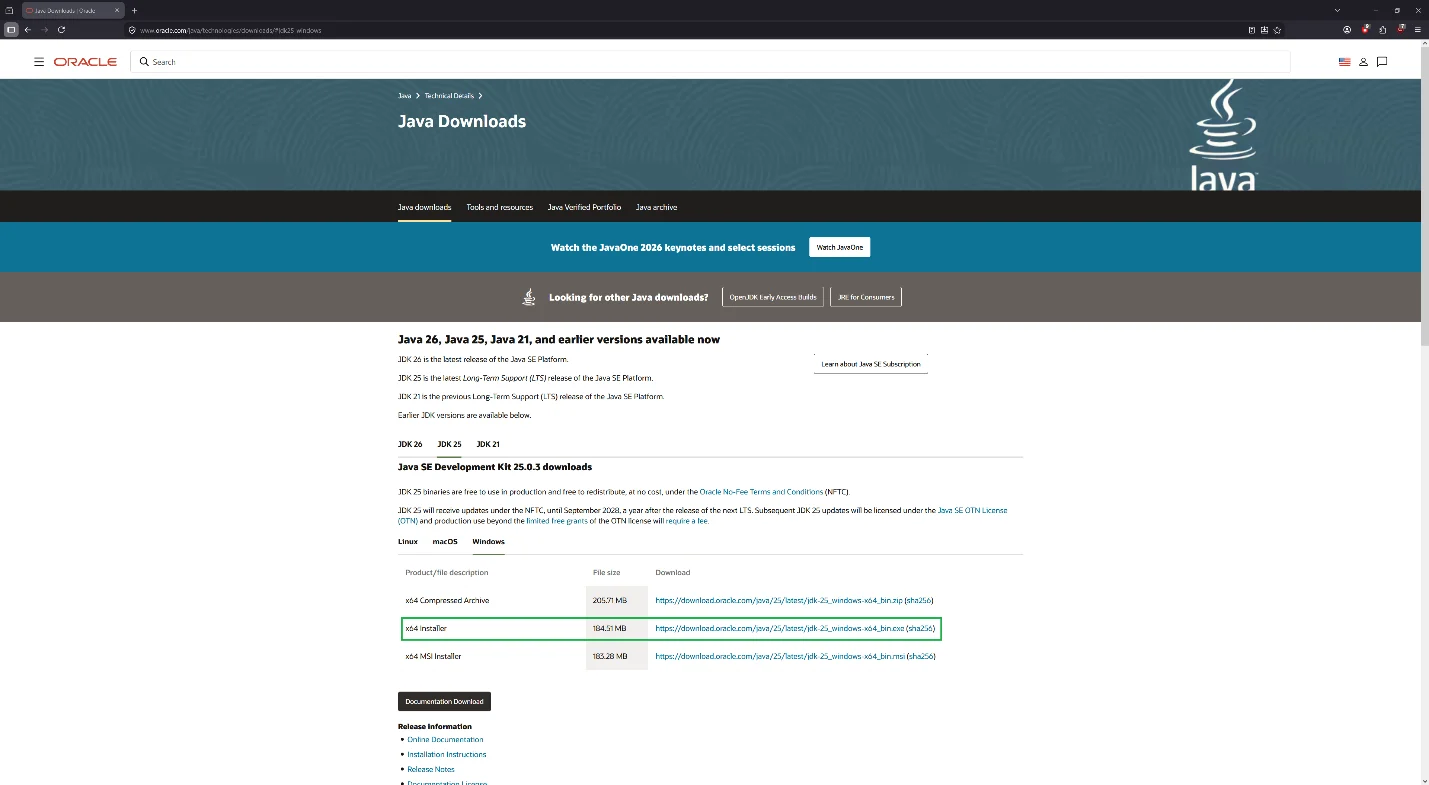1429x785 pixels.
Task: Go forward using the browser forward arrow
Action: coord(44,30)
